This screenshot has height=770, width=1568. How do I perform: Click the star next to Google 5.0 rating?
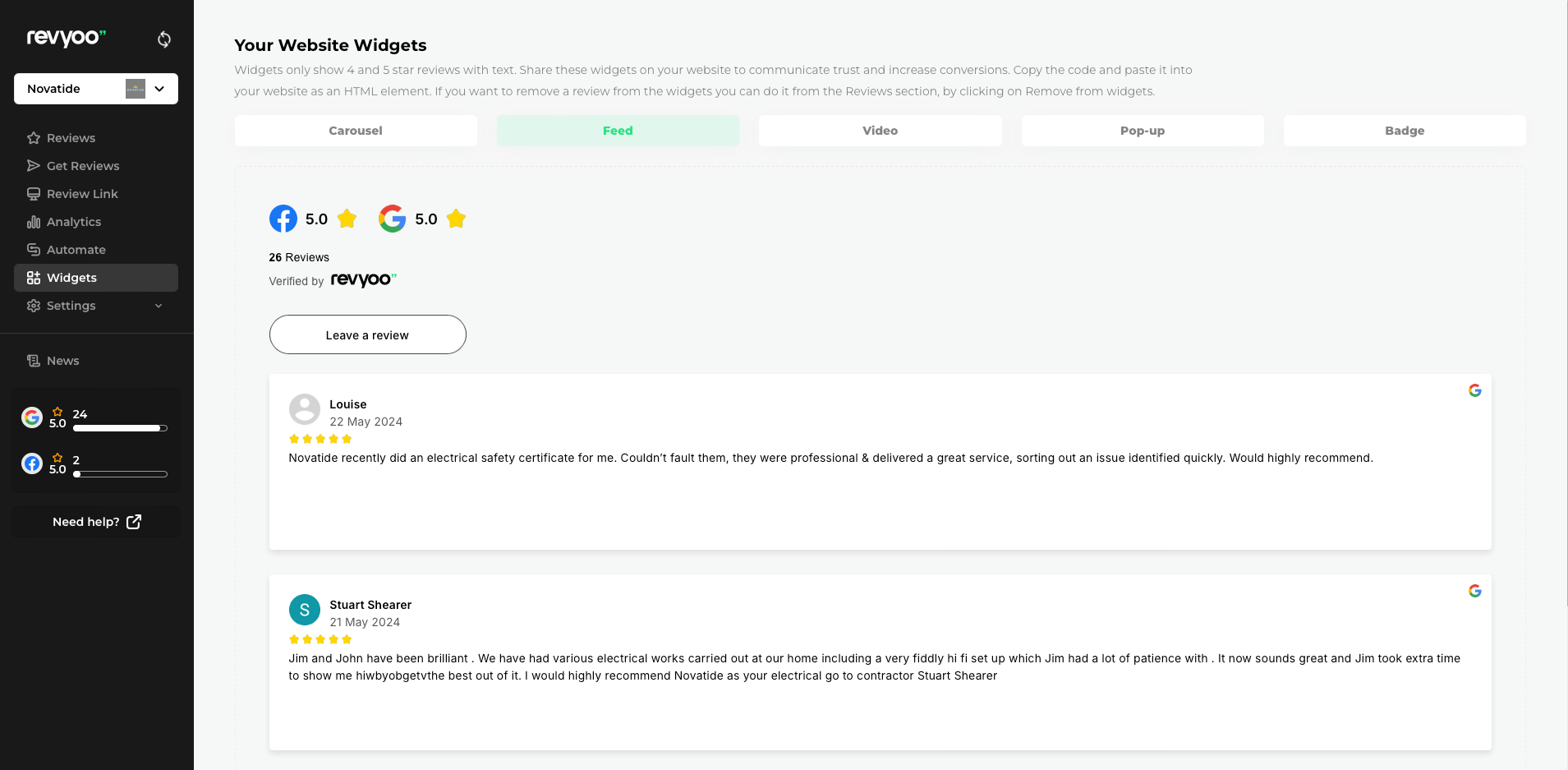[x=457, y=219]
